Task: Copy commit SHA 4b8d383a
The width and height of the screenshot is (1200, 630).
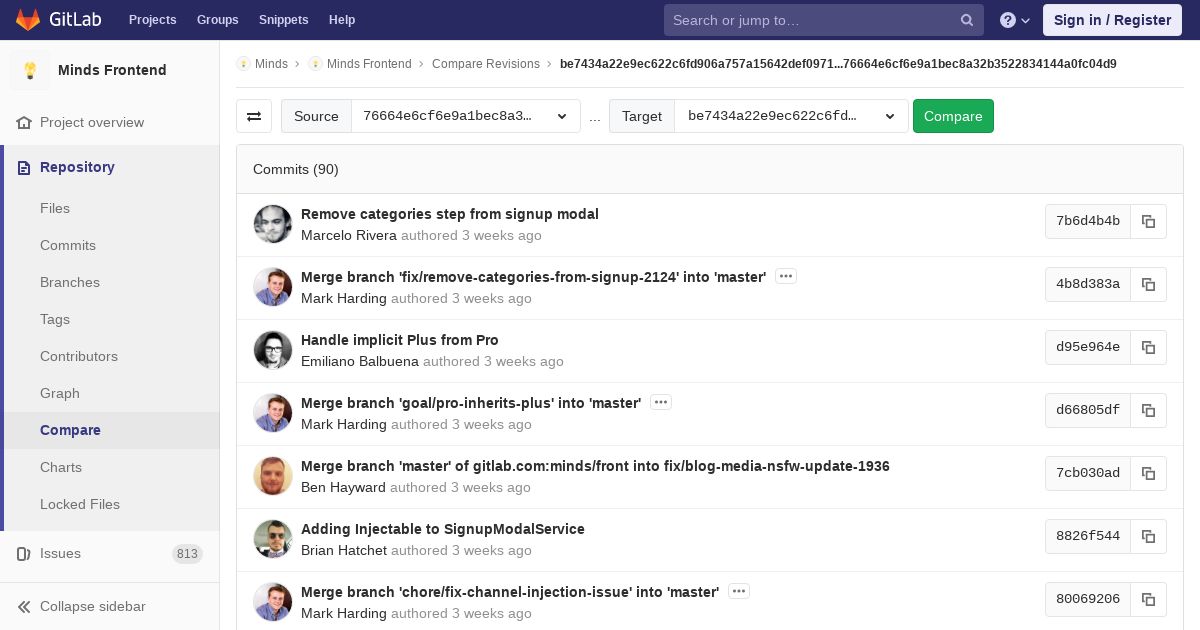Action: pos(1148,284)
